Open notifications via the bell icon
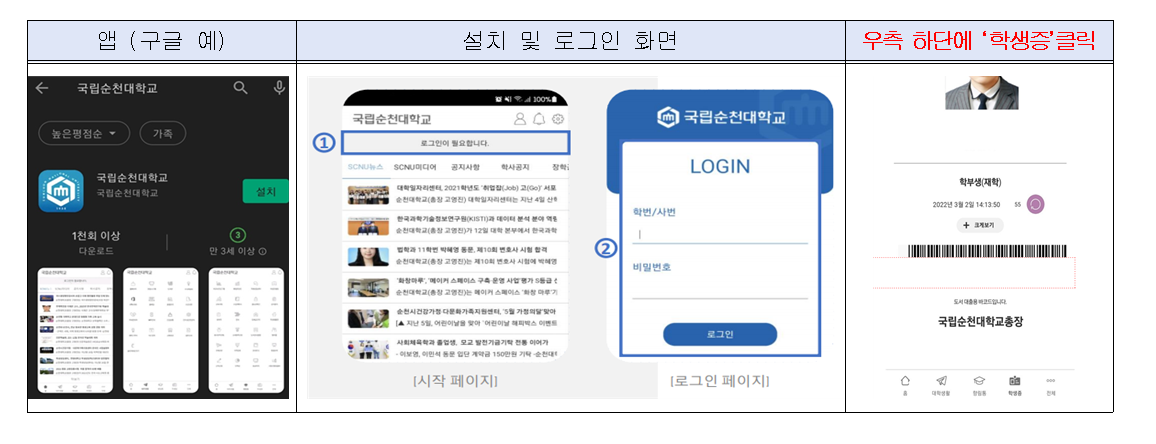This screenshot has height=444, width=1156. 539,119
